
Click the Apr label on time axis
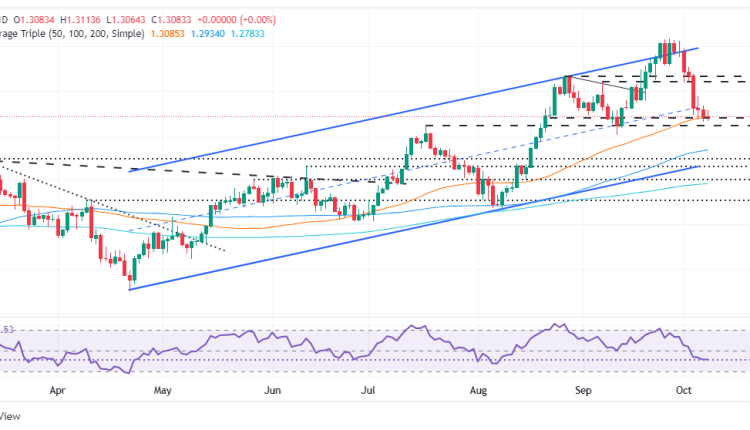click(57, 393)
